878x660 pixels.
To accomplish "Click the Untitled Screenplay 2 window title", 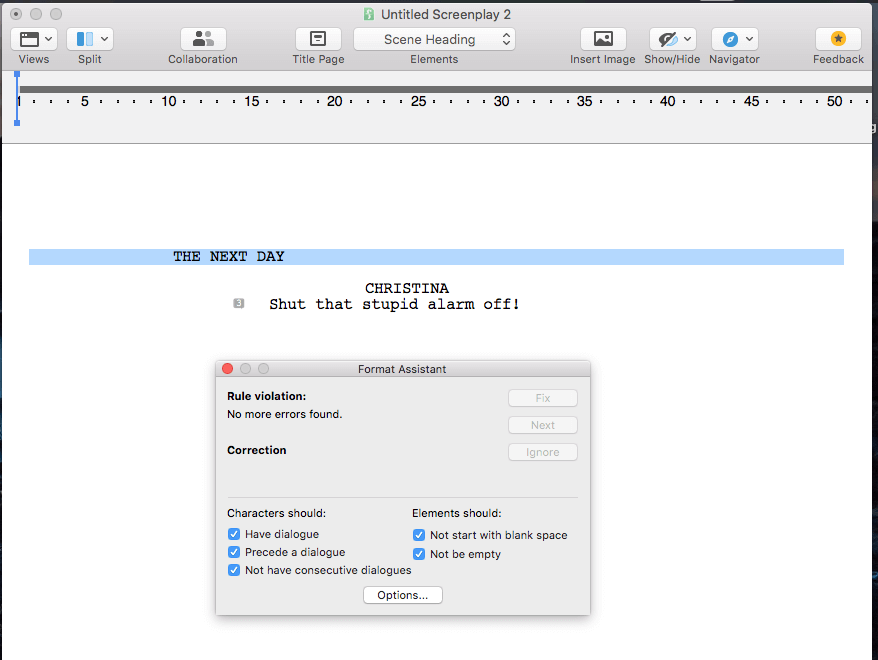I will (x=446, y=14).
